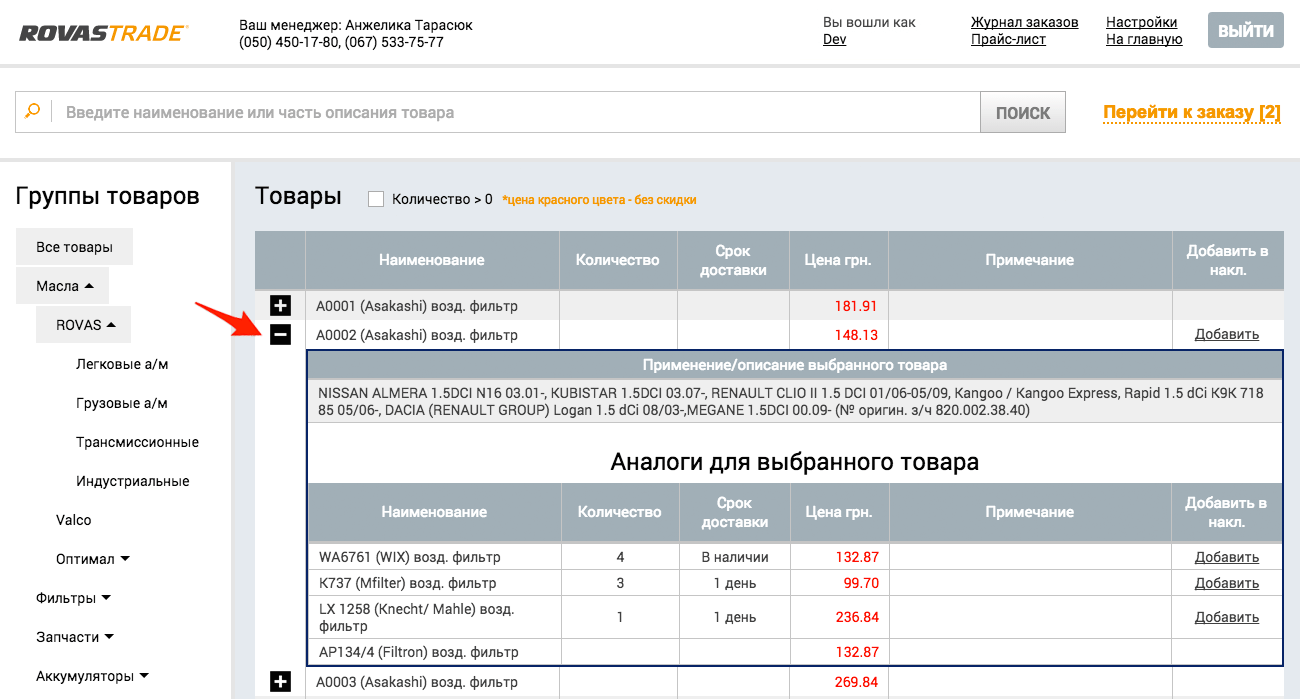This screenshot has width=1300, height=699.
Task: Click price 181.91 in A0001 row
Action: pos(856,306)
